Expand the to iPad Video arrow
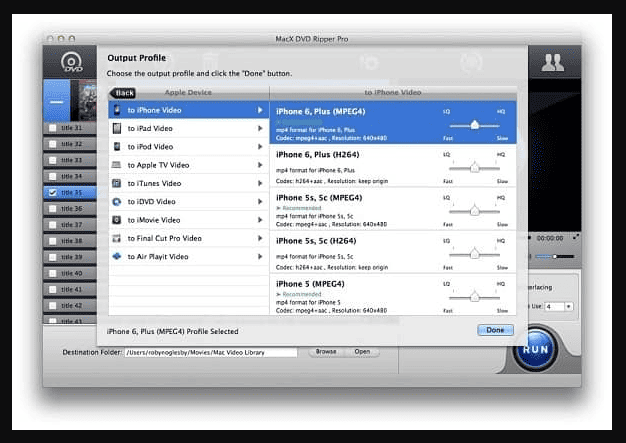The image size is (626, 443). click(260, 128)
